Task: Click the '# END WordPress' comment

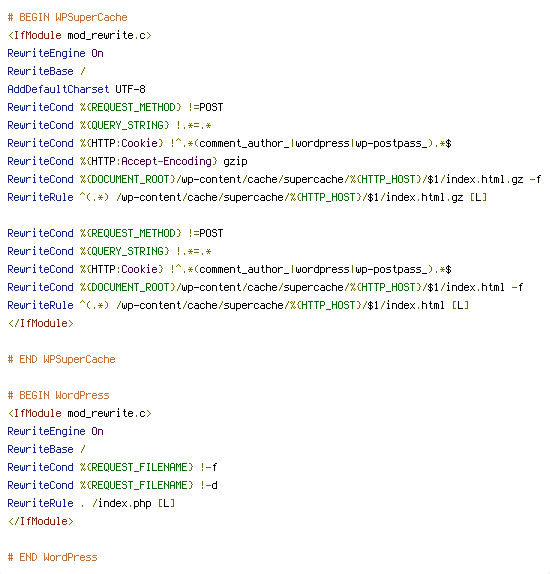Action: (52, 557)
